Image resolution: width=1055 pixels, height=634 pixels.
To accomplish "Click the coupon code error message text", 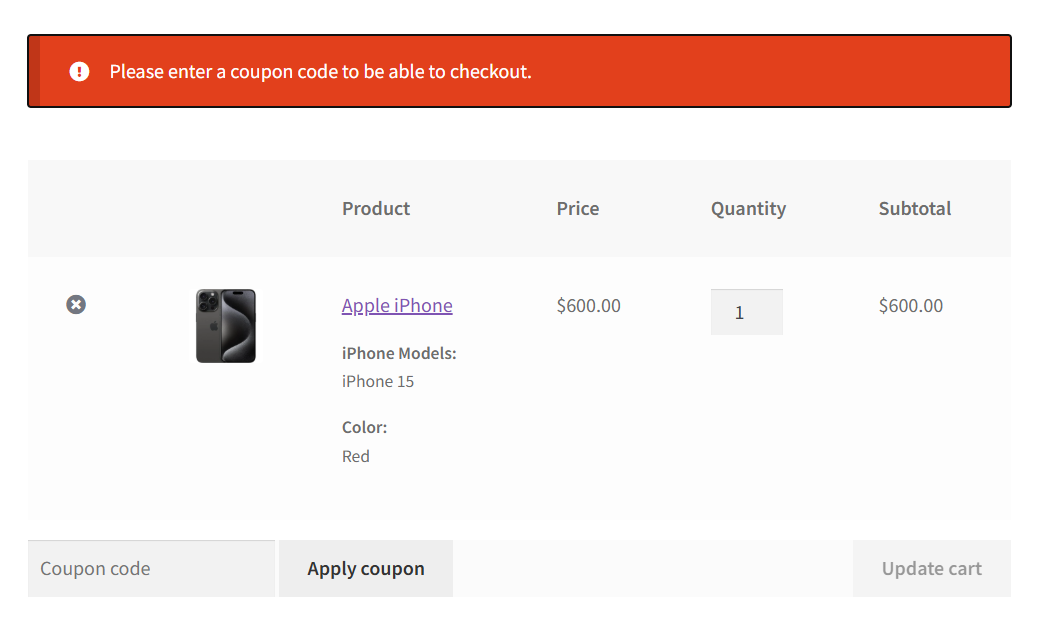I will pos(320,71).
